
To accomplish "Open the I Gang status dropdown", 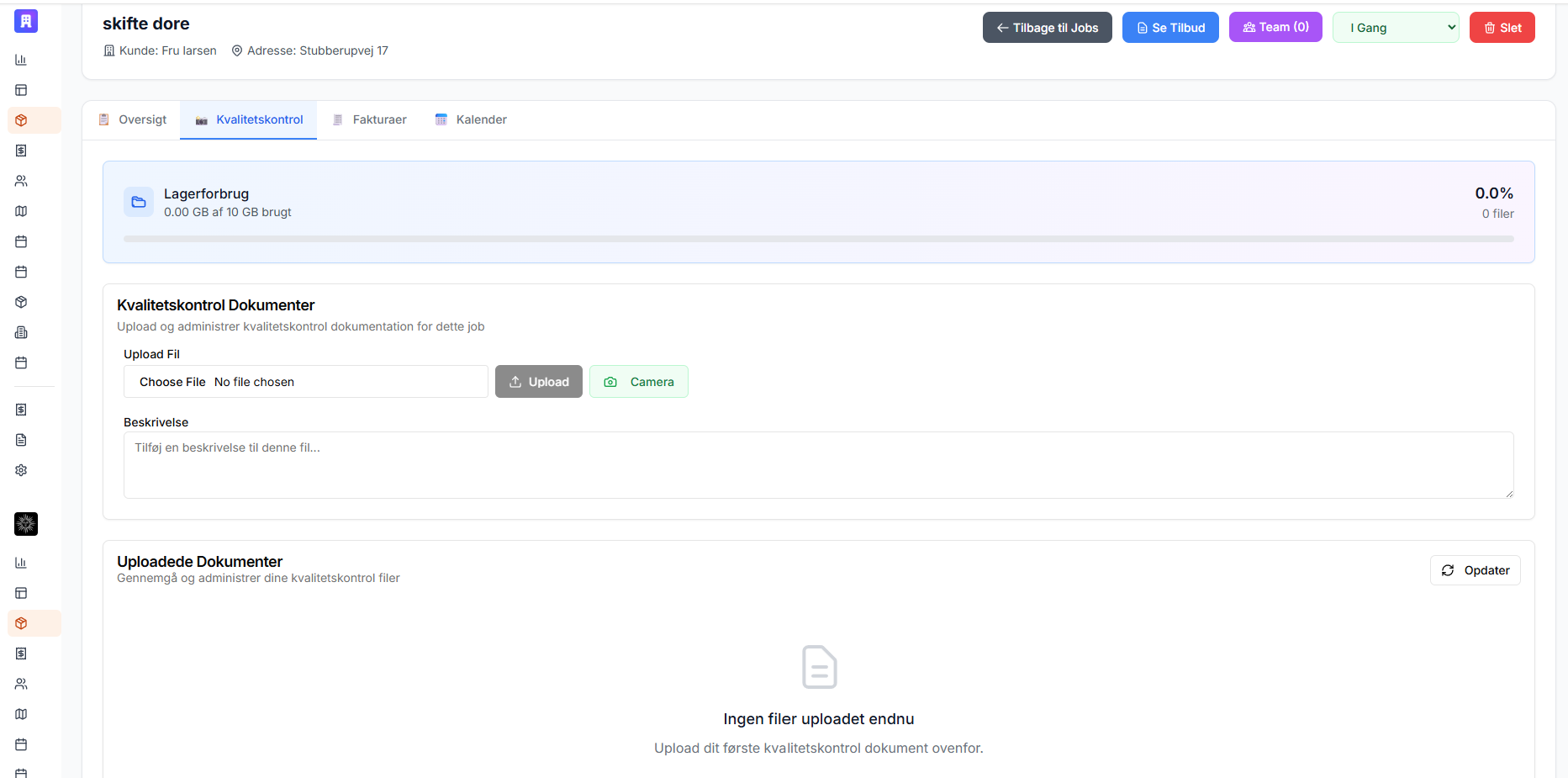I will coord(1396,28).
